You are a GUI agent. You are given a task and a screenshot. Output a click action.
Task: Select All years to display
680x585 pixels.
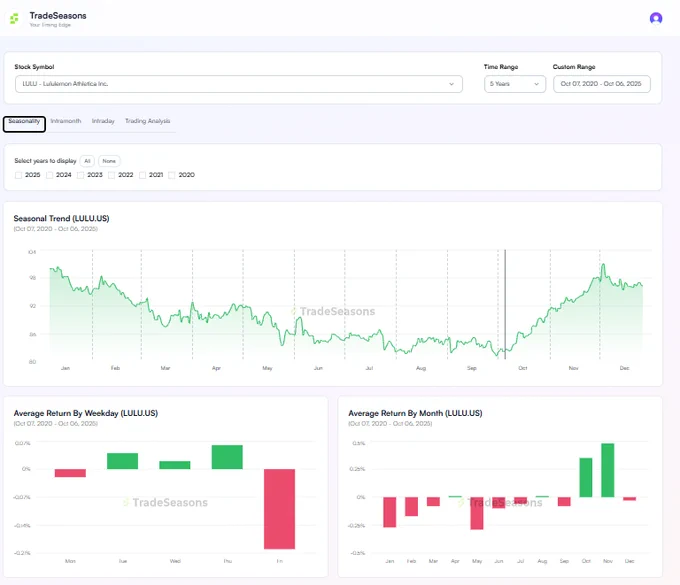(87, 161)
